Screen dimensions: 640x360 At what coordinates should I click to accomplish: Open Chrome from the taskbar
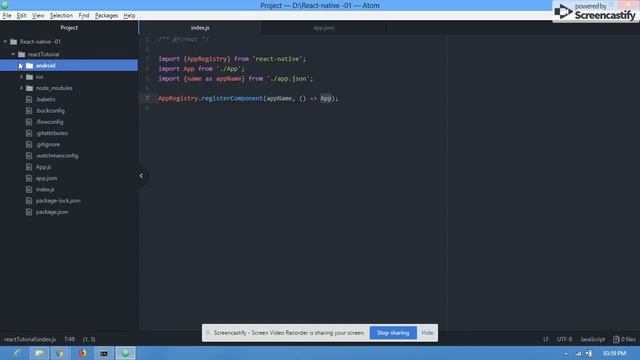click(60, 353)
